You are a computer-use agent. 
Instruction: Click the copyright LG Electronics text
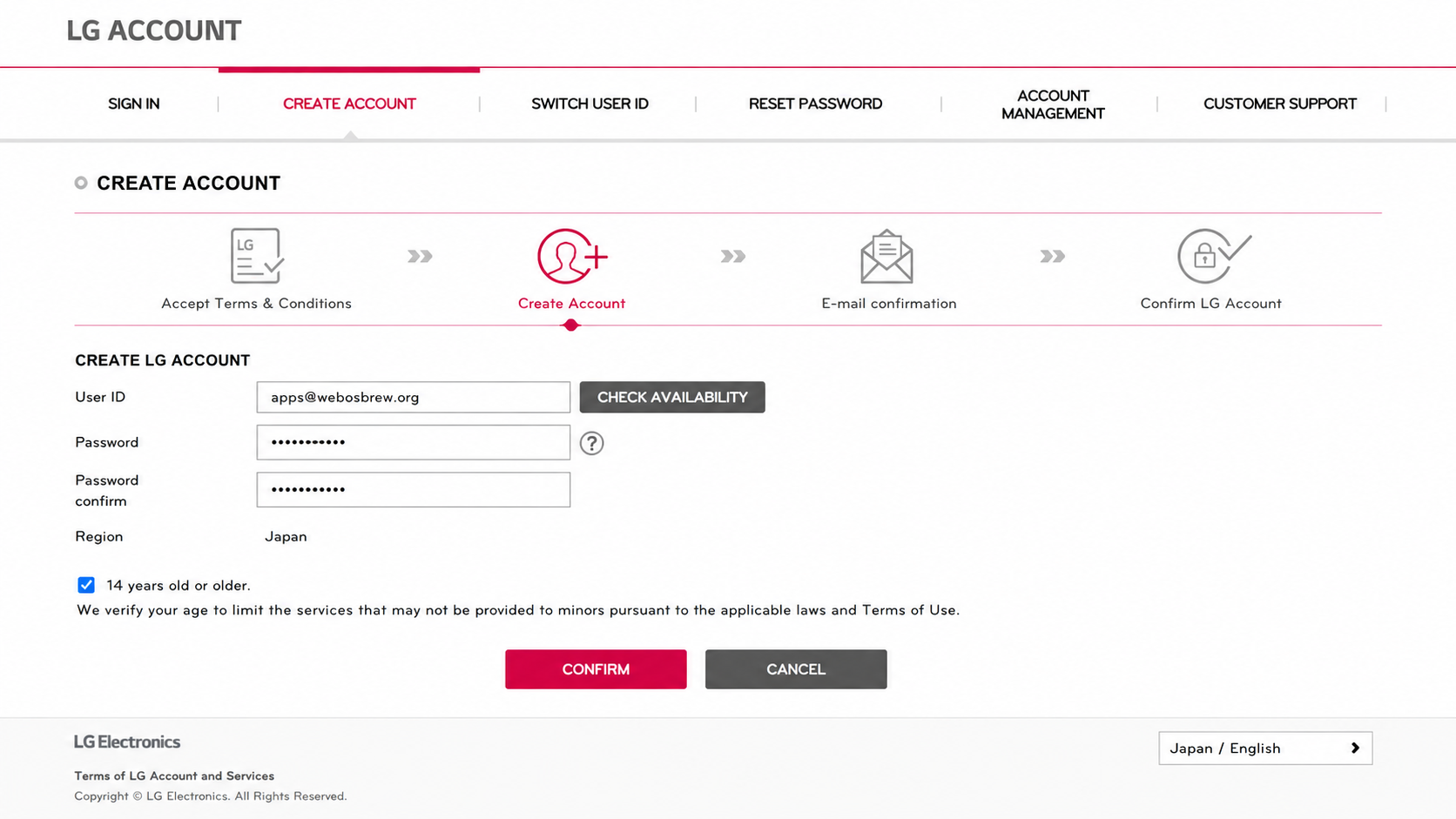tap(211, 796)
